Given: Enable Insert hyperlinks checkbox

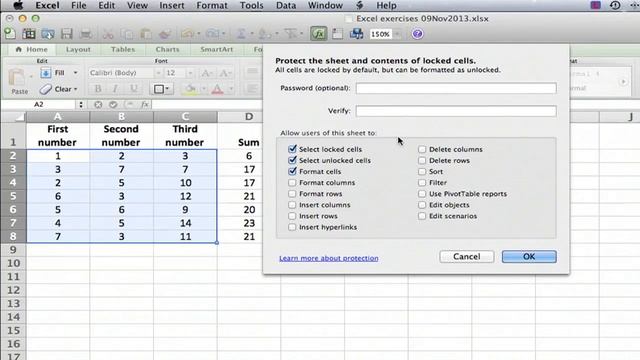Looking at the screenshot, I should [292, 227].
